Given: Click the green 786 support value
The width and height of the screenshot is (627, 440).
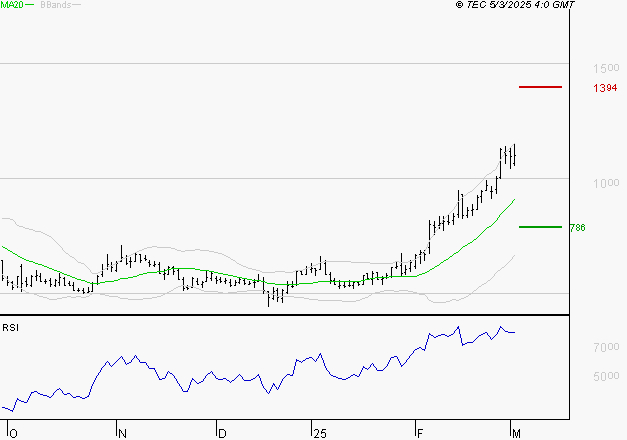Looking at the screenshot, I should [x=577, y=228].
